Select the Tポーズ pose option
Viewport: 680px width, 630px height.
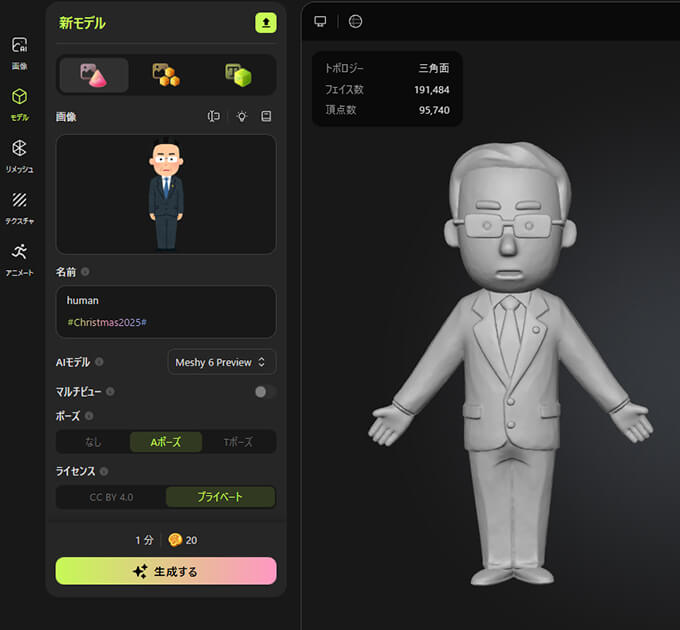(x=238, y=442)
